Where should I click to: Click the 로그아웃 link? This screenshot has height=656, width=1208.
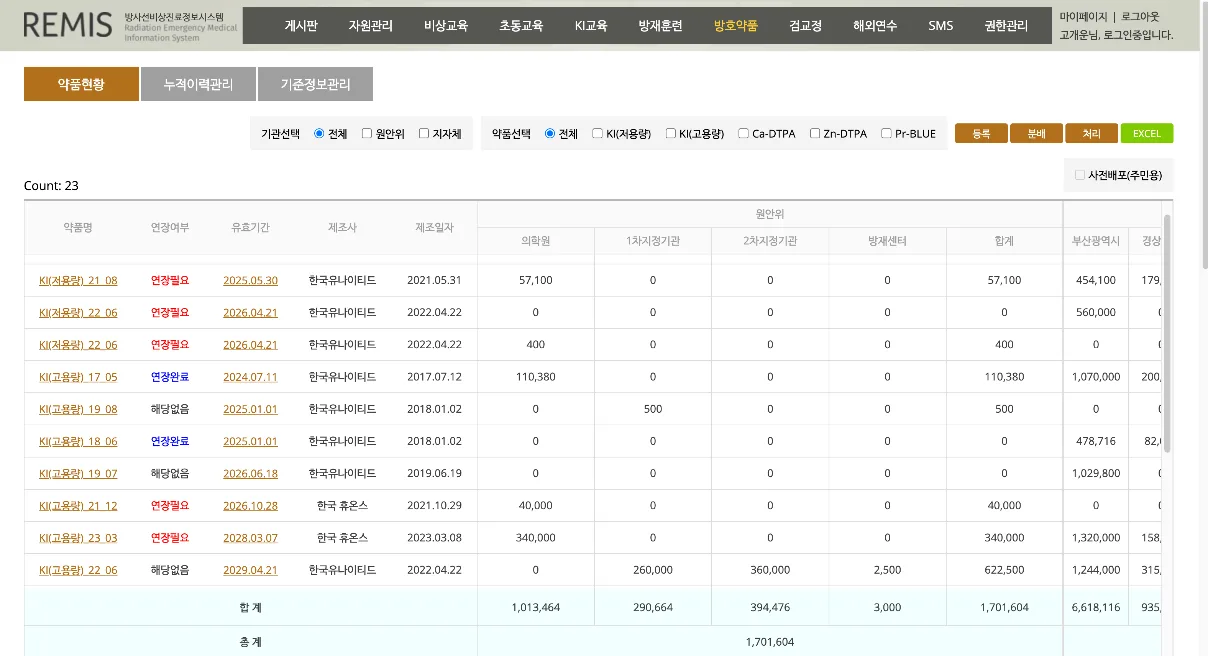[1142, 17]
